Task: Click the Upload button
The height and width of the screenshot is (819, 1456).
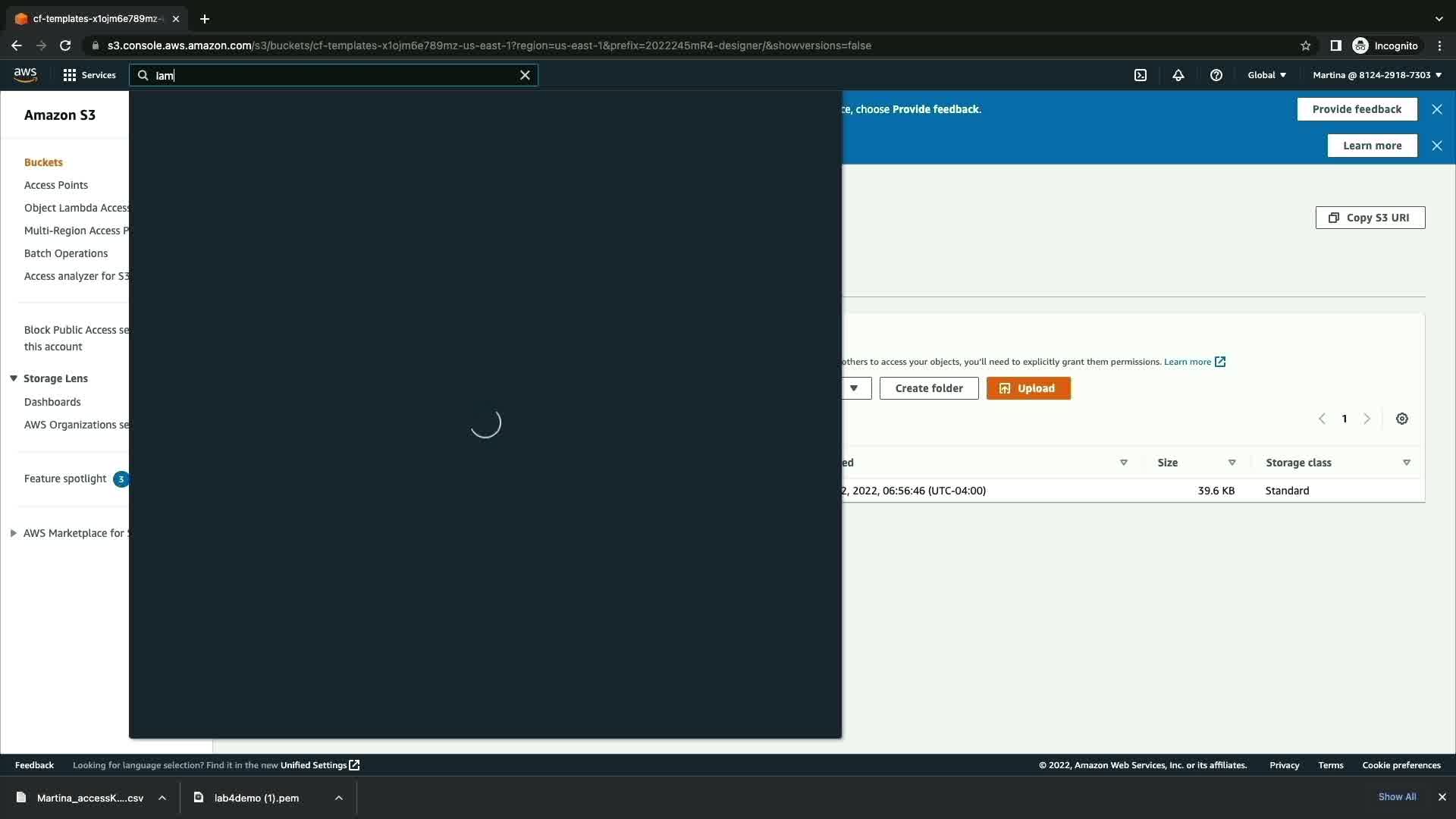Action: pos(1028,388)
